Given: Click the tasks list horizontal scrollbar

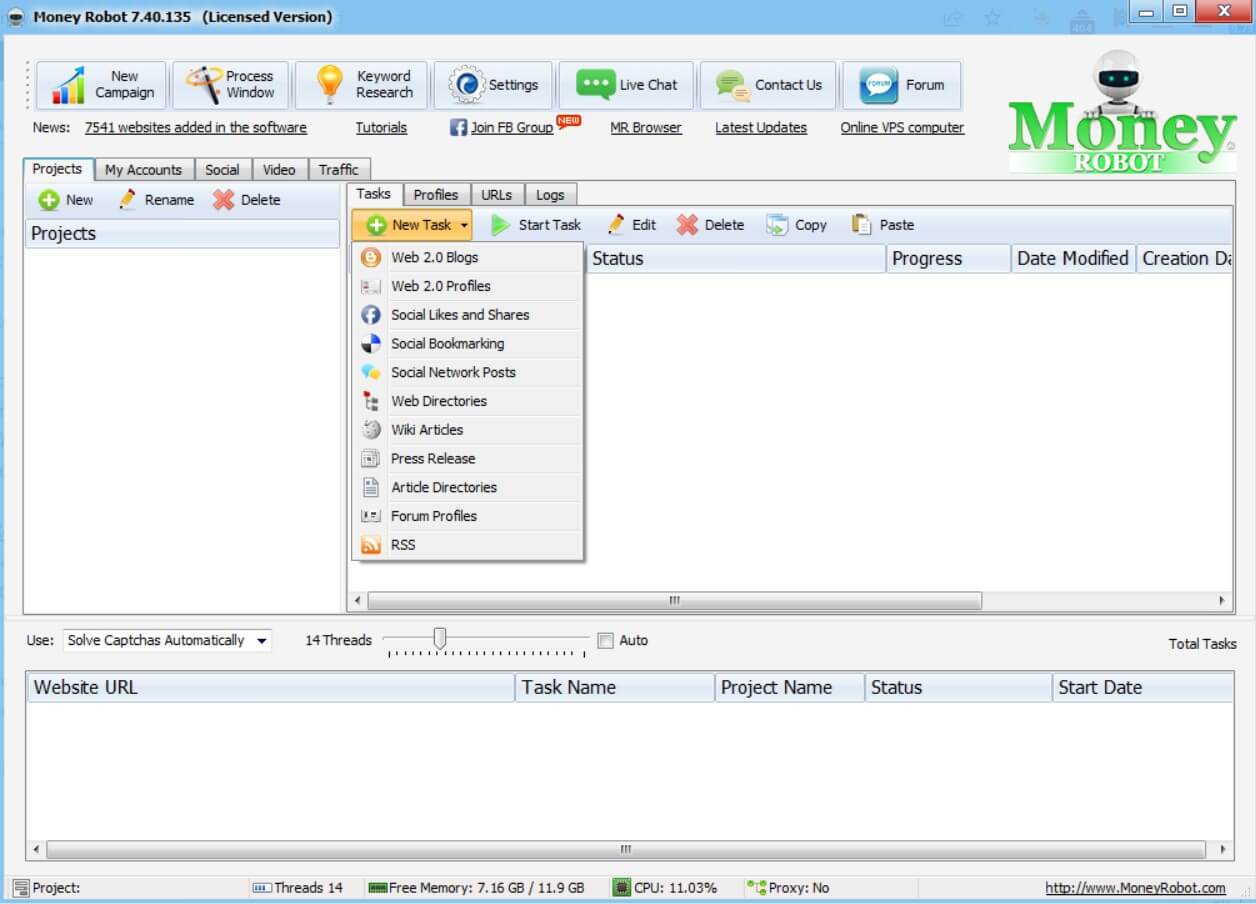Looking at the screenshot, I should [674, 601].
